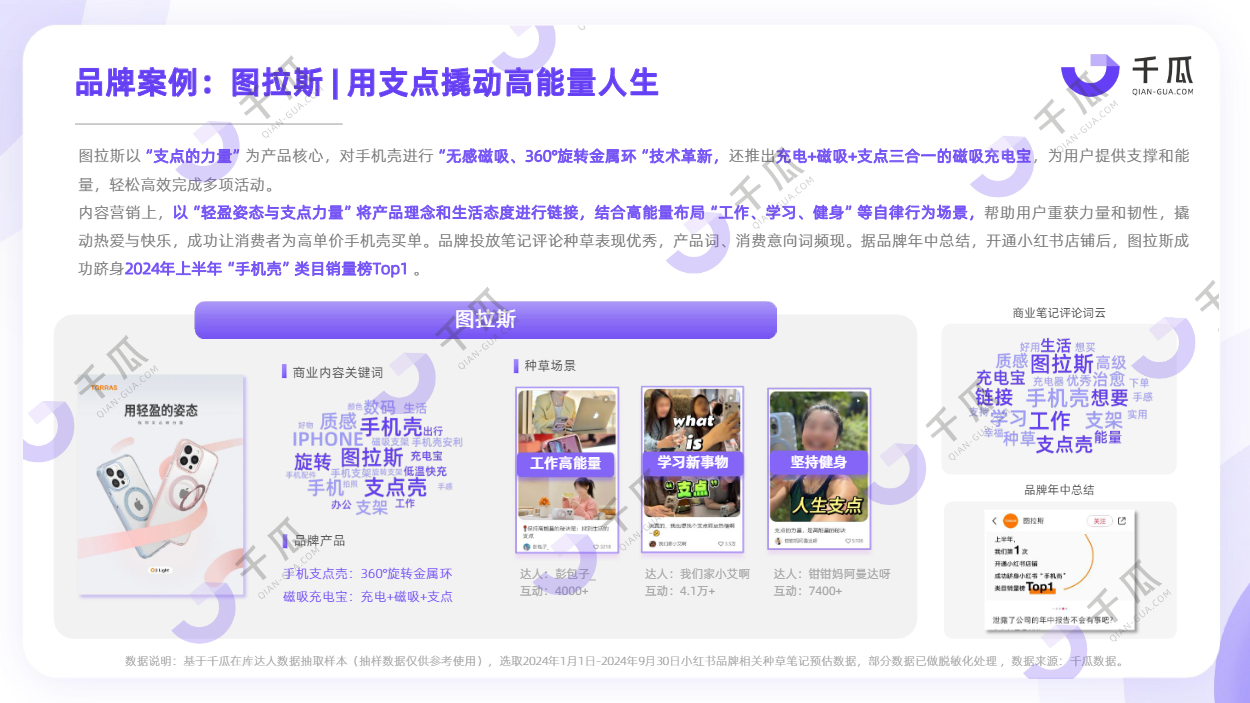Select the purple 图拉斯 header bar
This screenshot has width=1250, height=703.
485,320
